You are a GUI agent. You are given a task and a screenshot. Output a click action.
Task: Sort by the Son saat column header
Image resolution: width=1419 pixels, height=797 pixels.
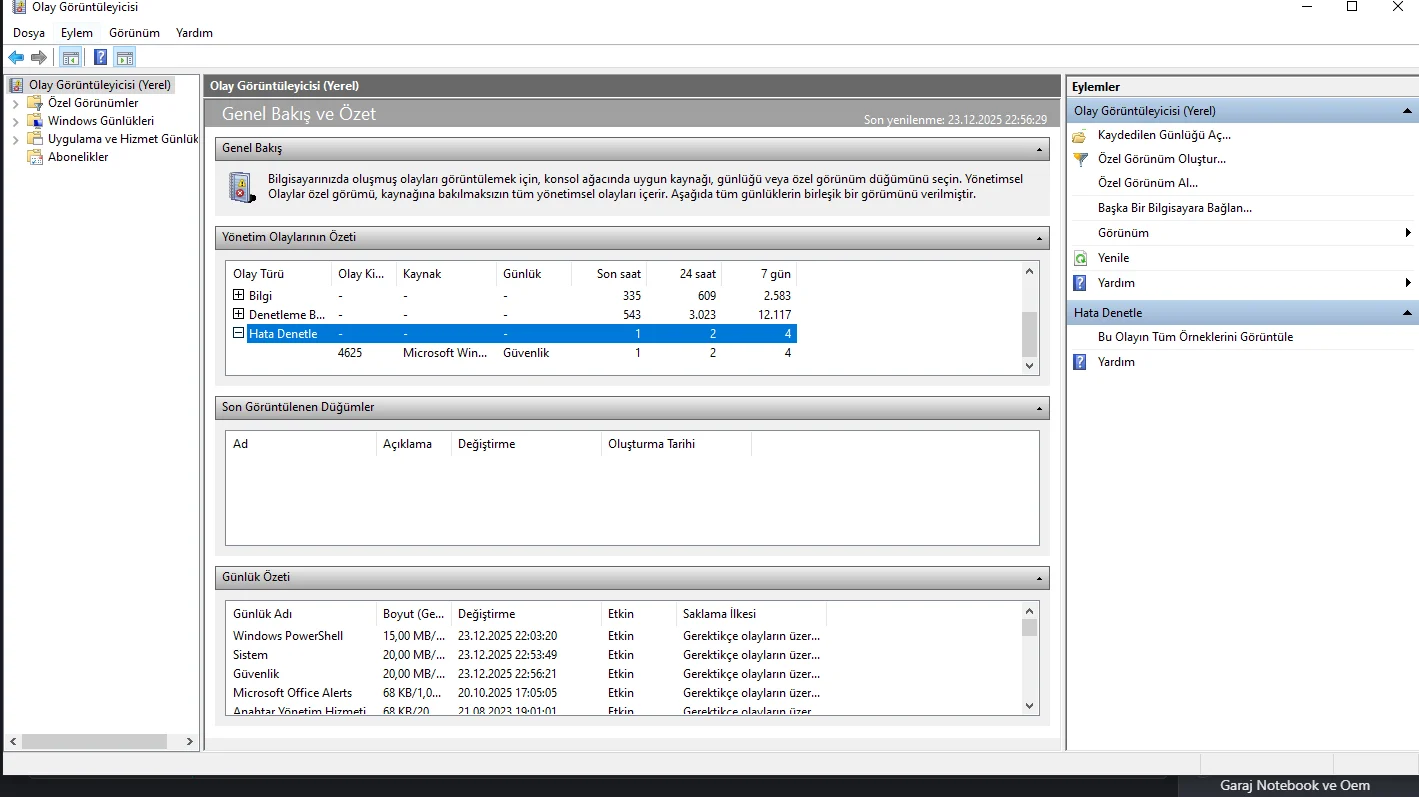[609, 274]
